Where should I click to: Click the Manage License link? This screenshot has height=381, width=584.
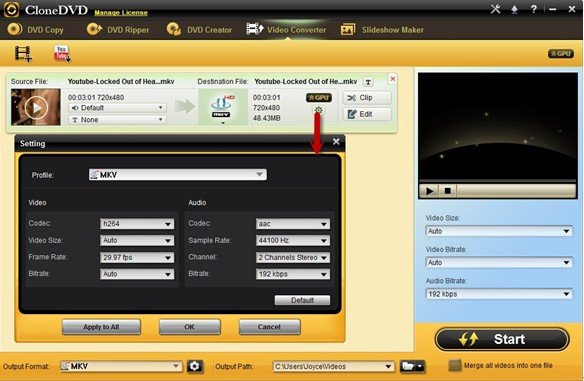[x=121, y=13]
